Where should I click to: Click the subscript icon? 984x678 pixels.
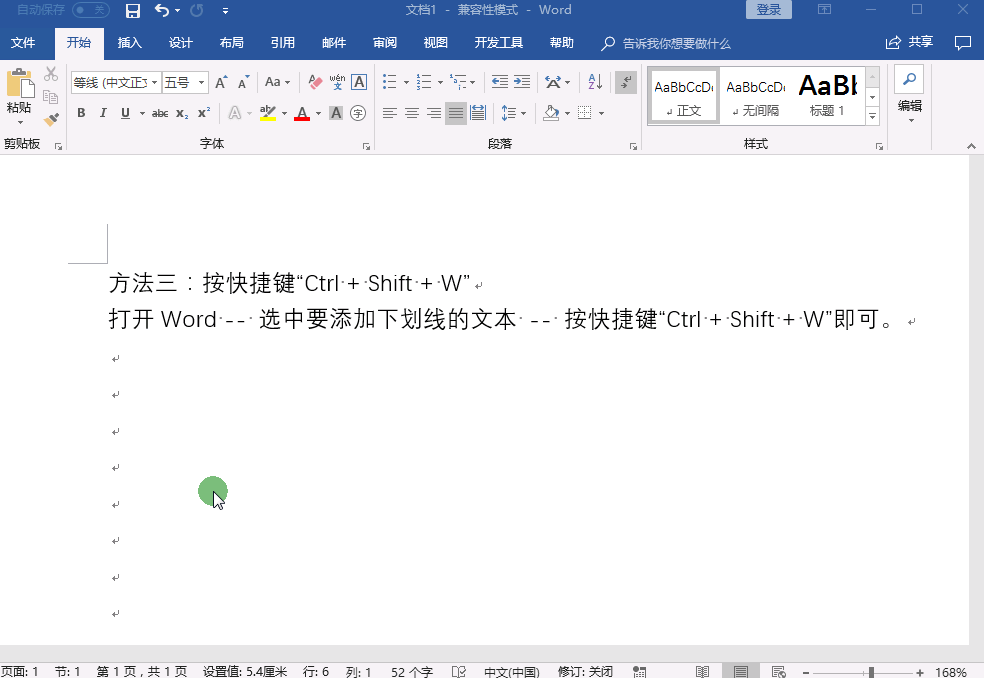[181, 112]
